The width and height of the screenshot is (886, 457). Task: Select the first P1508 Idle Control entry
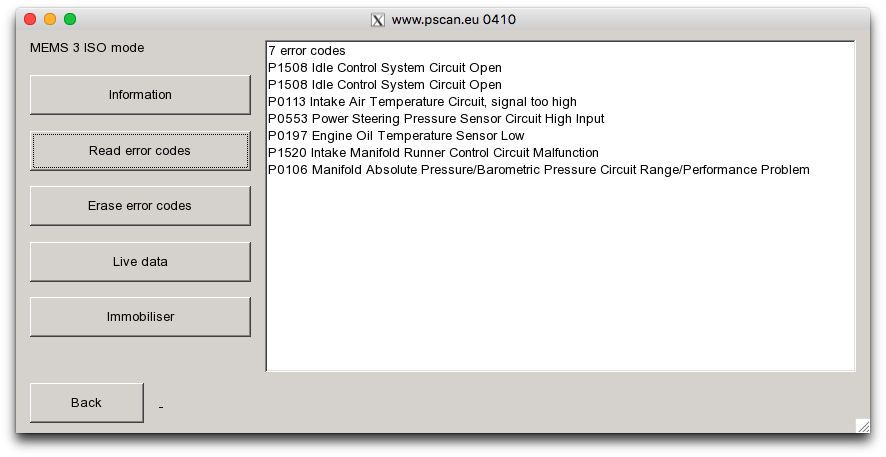click(x=385, y=68)
